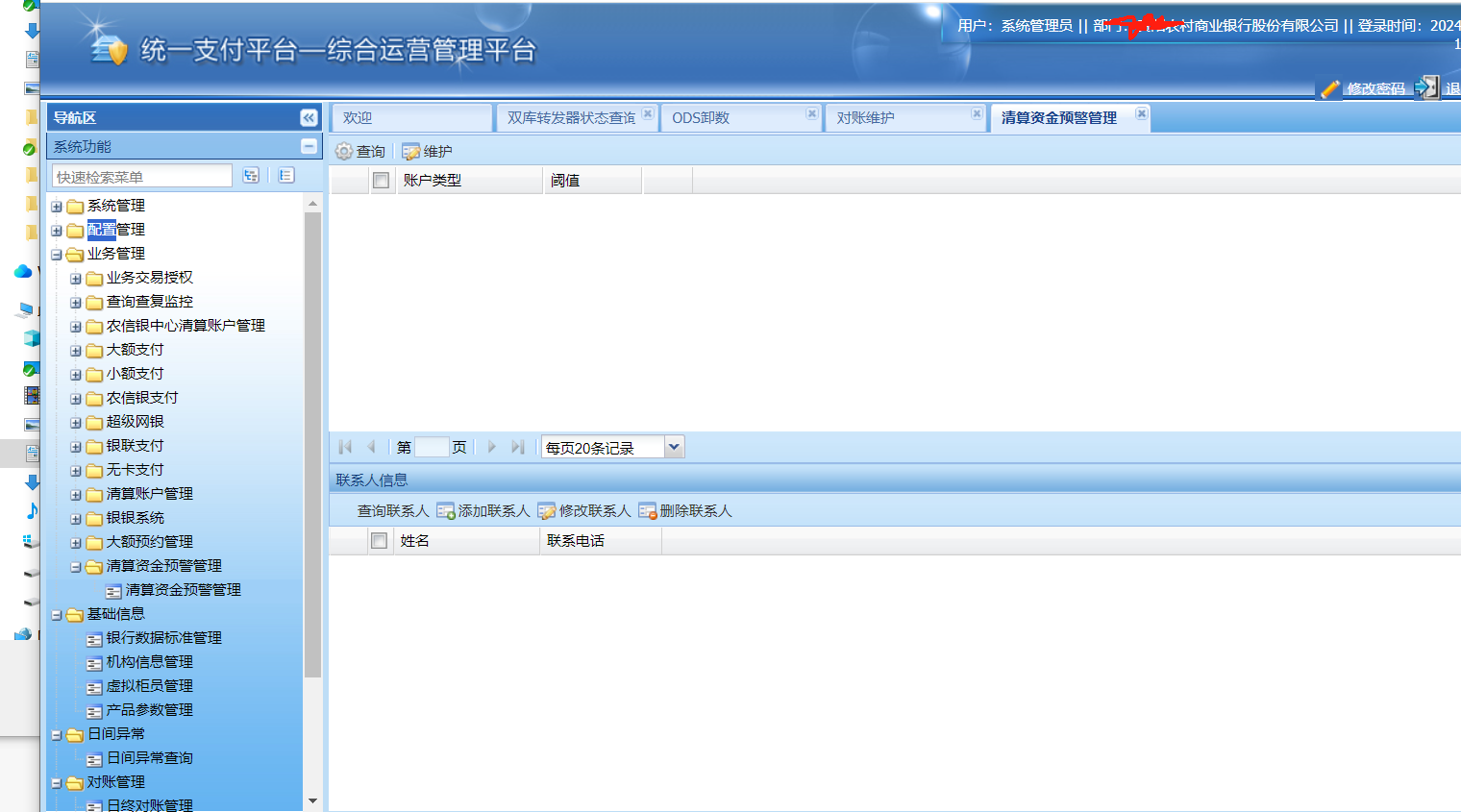Viewport: 1461px width, 812px height.
Task: Expand the 小额支付 folder
Action: tap(76, 375)
